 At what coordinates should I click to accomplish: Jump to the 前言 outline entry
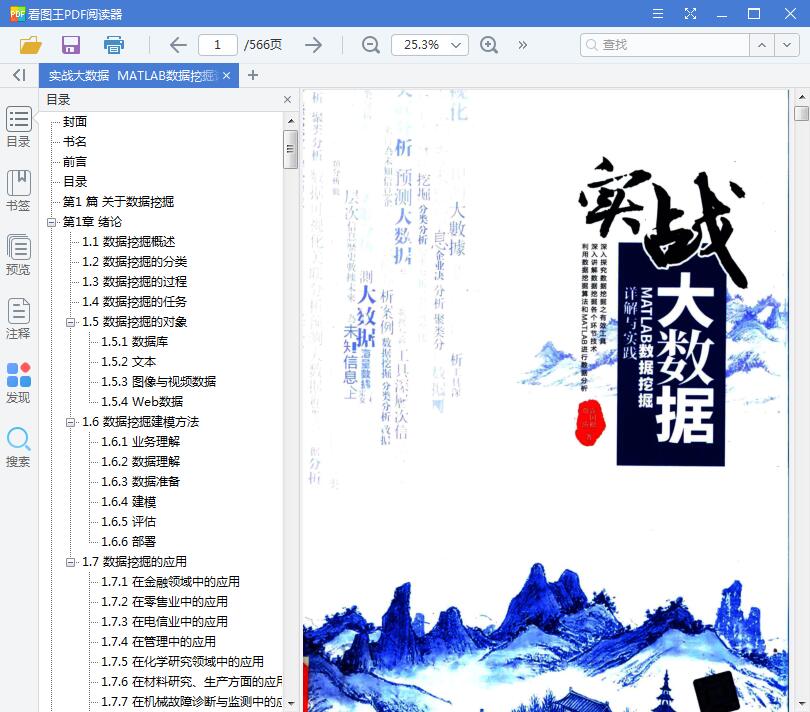point(75,162)
